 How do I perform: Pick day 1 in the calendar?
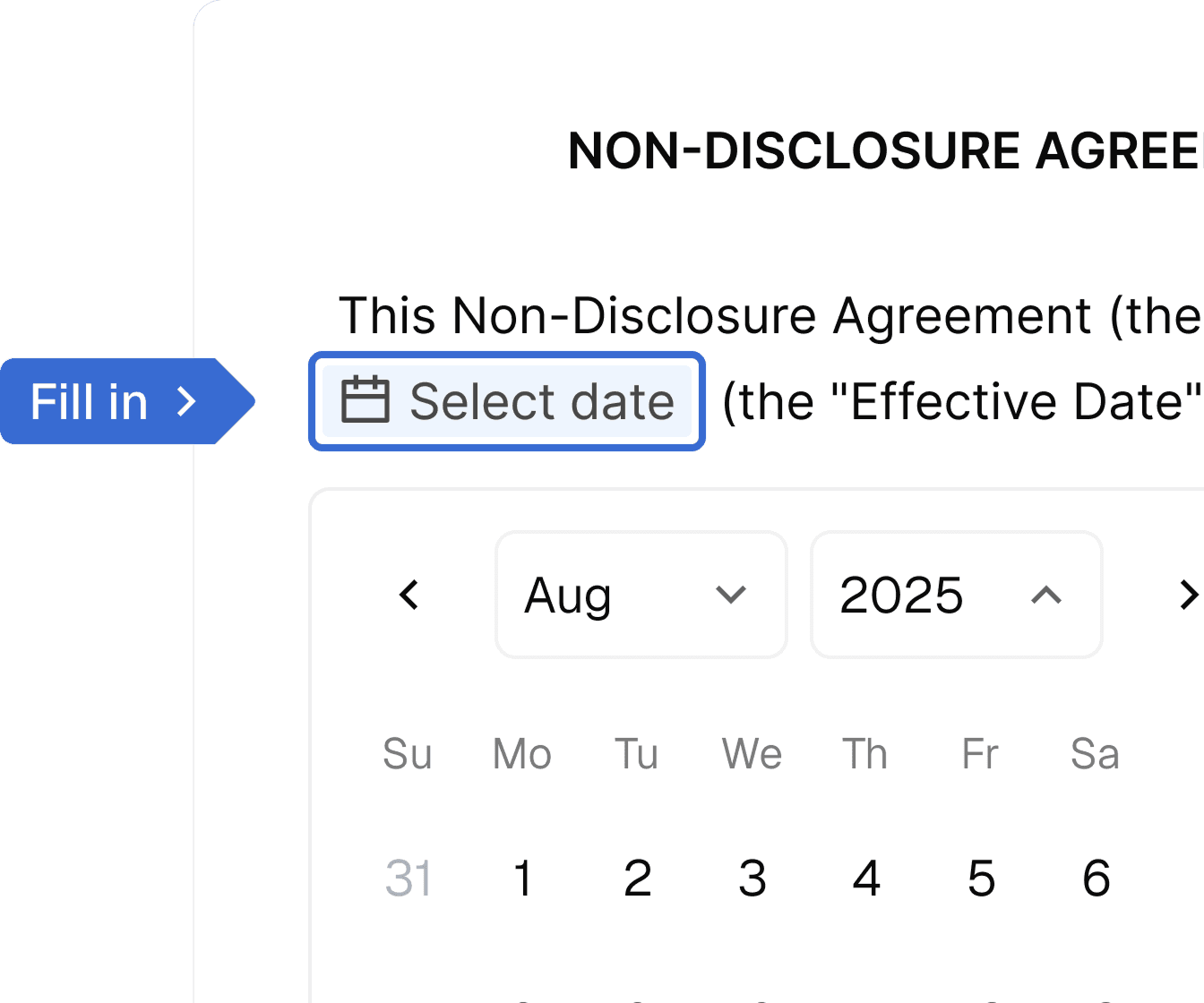pyautogui.click(x=523, y=878)
